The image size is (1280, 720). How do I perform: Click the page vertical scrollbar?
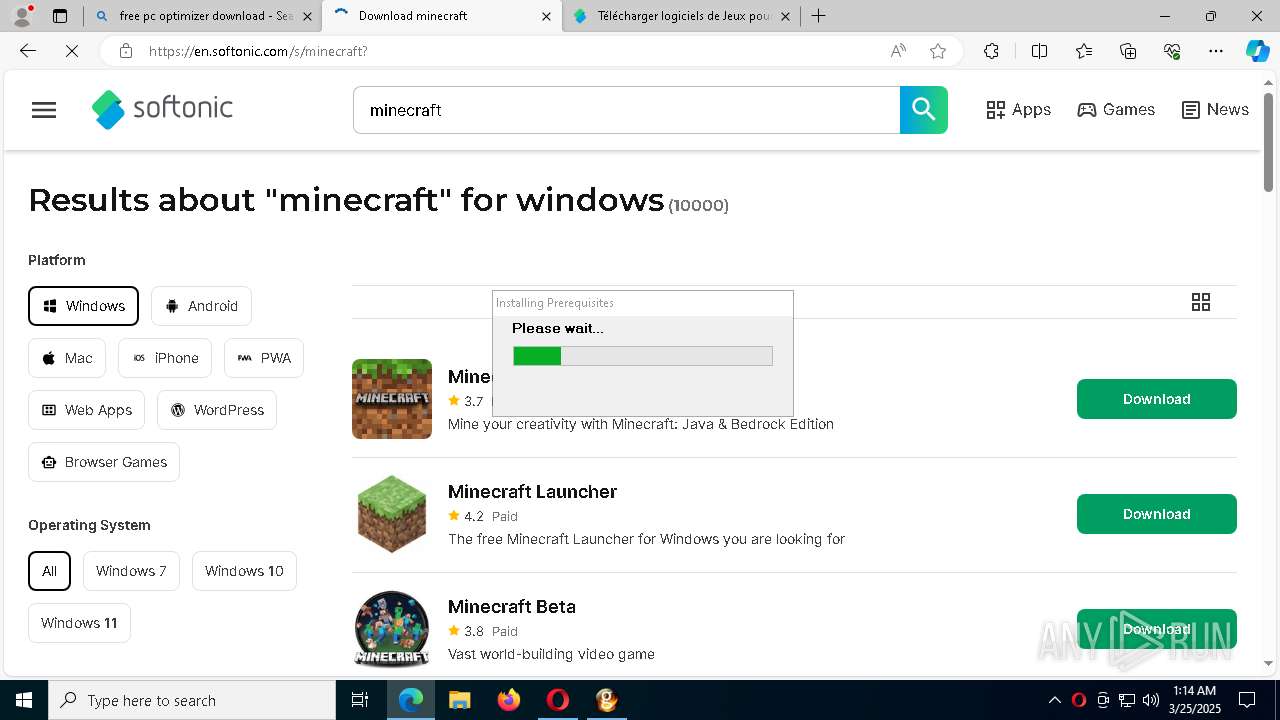click(1268, 142)
